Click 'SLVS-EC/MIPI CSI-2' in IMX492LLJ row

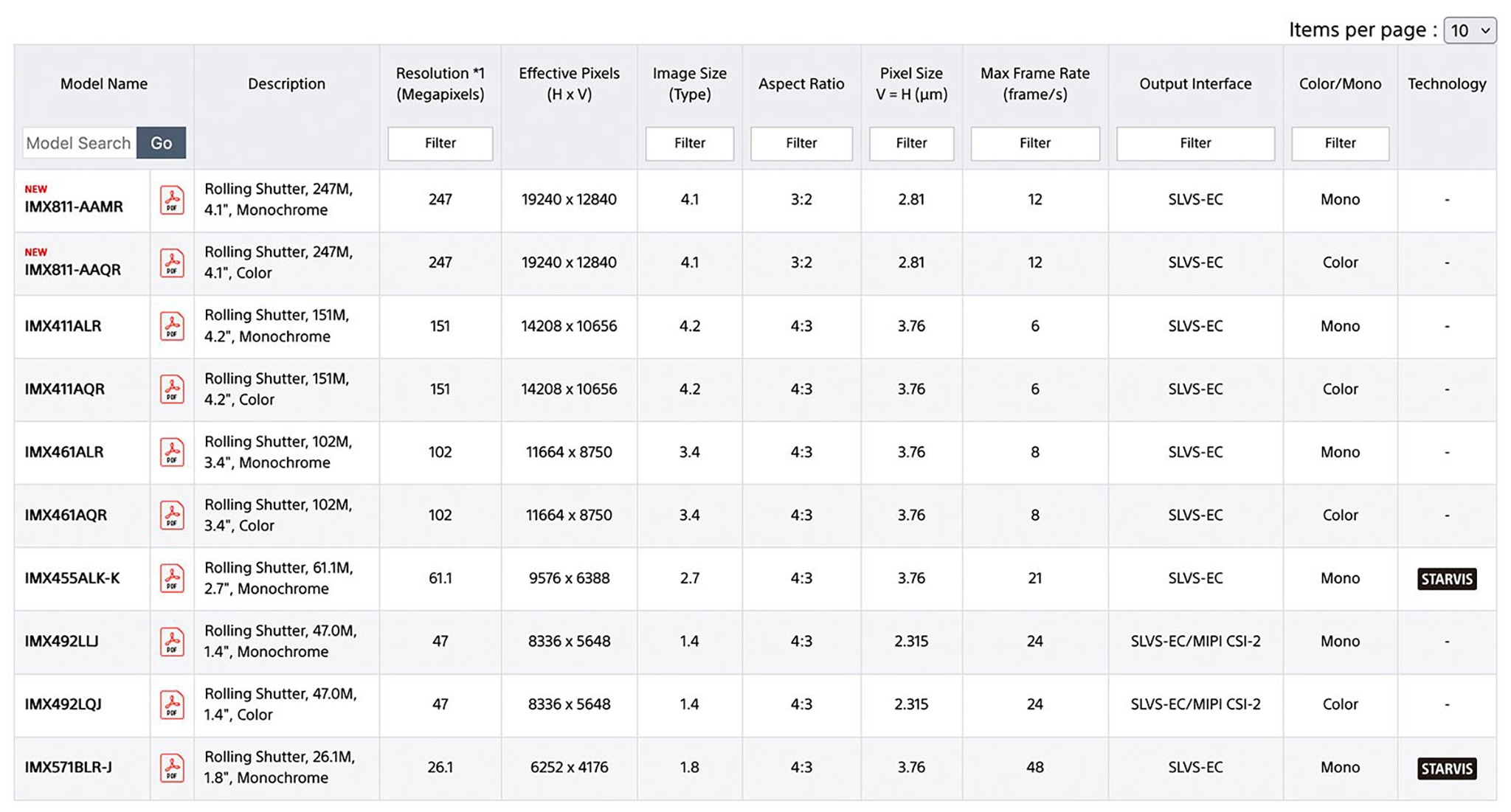coord(1195,642)
